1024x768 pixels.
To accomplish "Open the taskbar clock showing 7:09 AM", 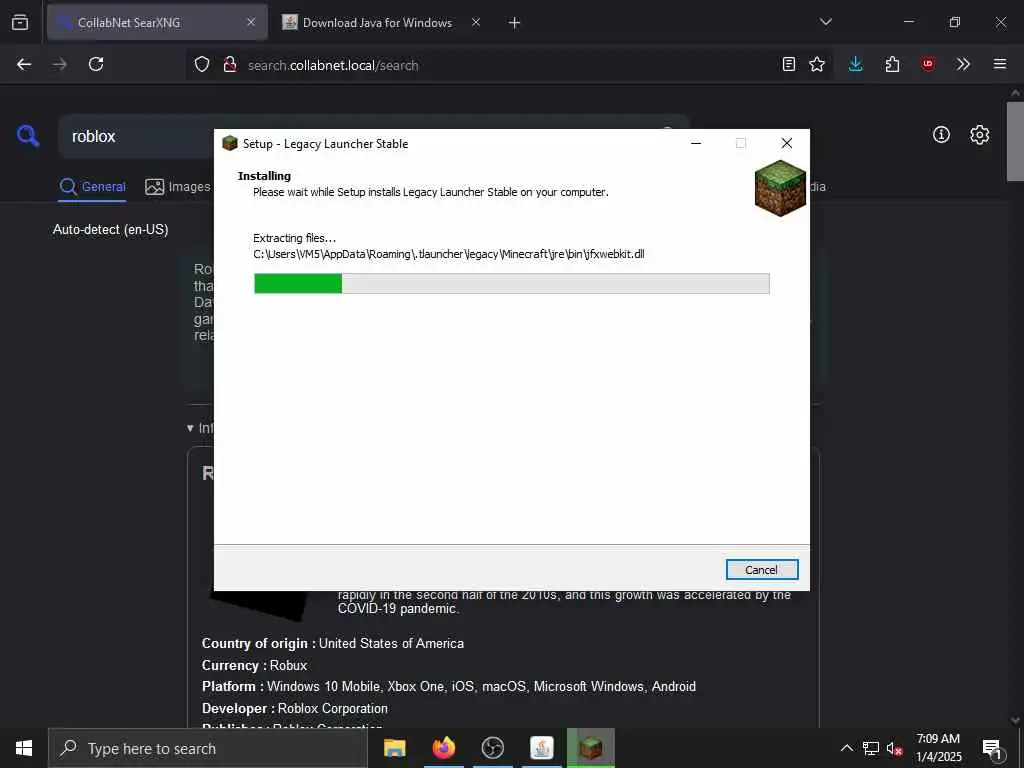I will pyautogui.click(x=938, y=748).
